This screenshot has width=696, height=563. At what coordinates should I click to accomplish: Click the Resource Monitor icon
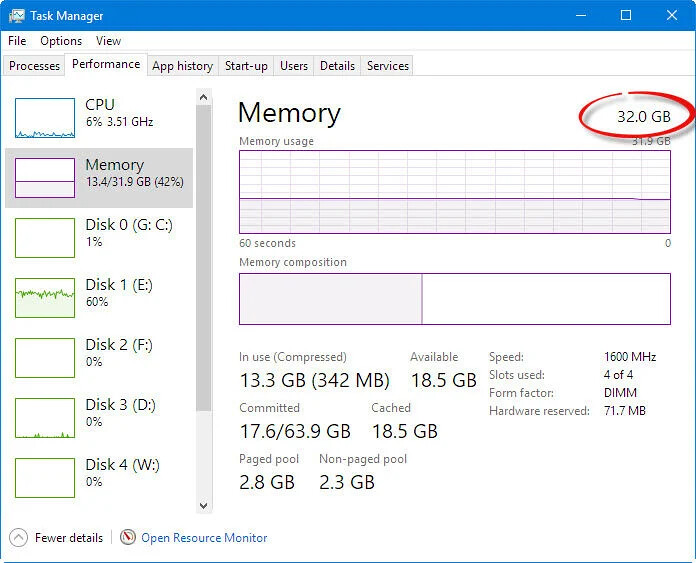[128, 538]
